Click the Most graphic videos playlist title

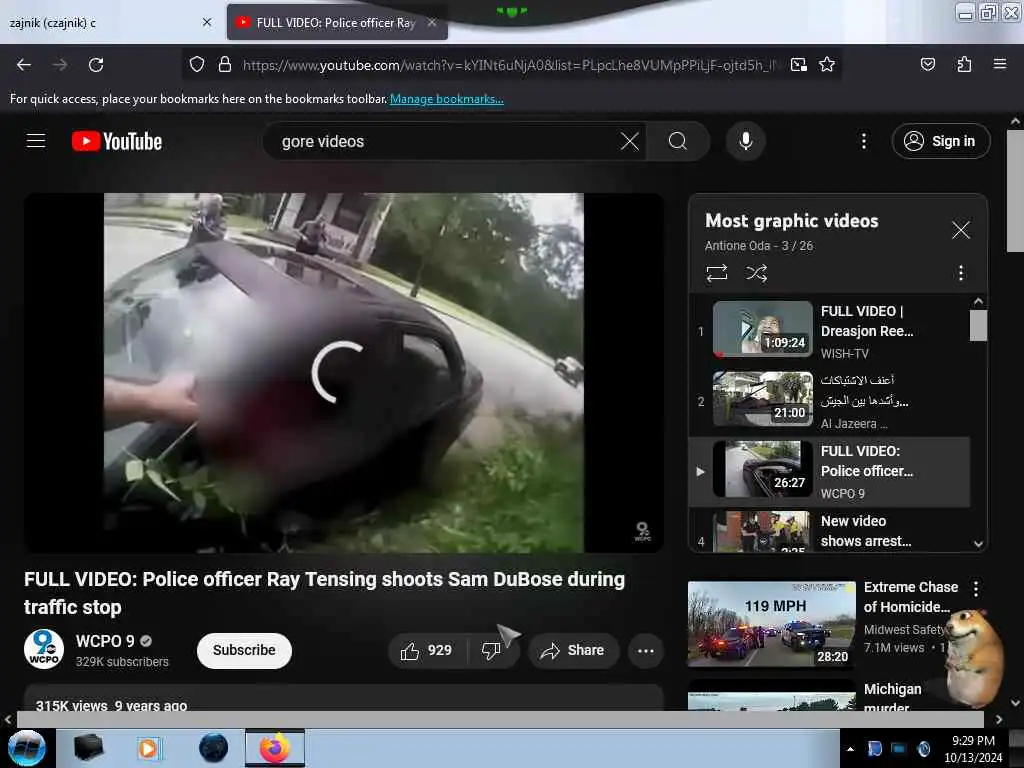(x=792, y=221)
